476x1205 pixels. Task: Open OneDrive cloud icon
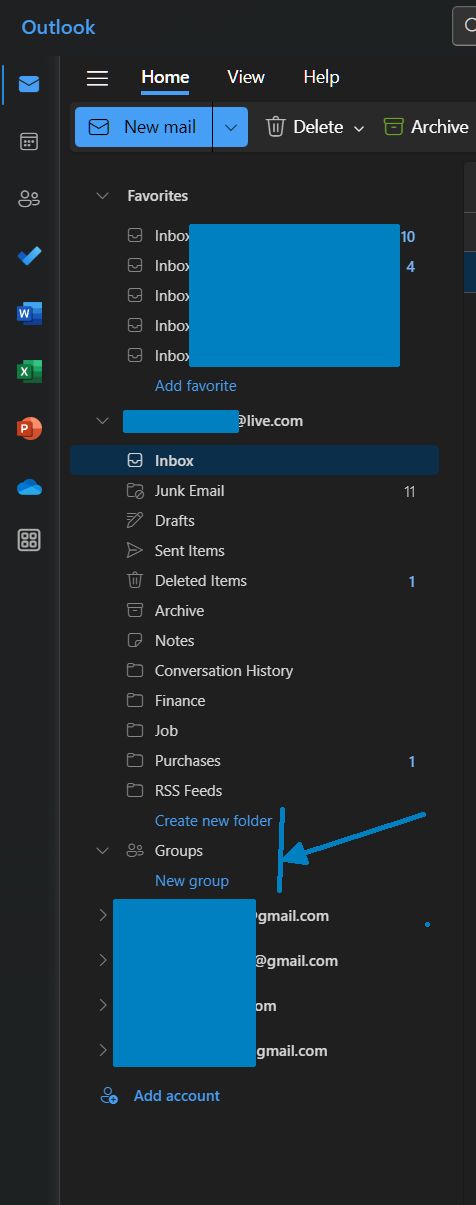click(x=29, y=487)
